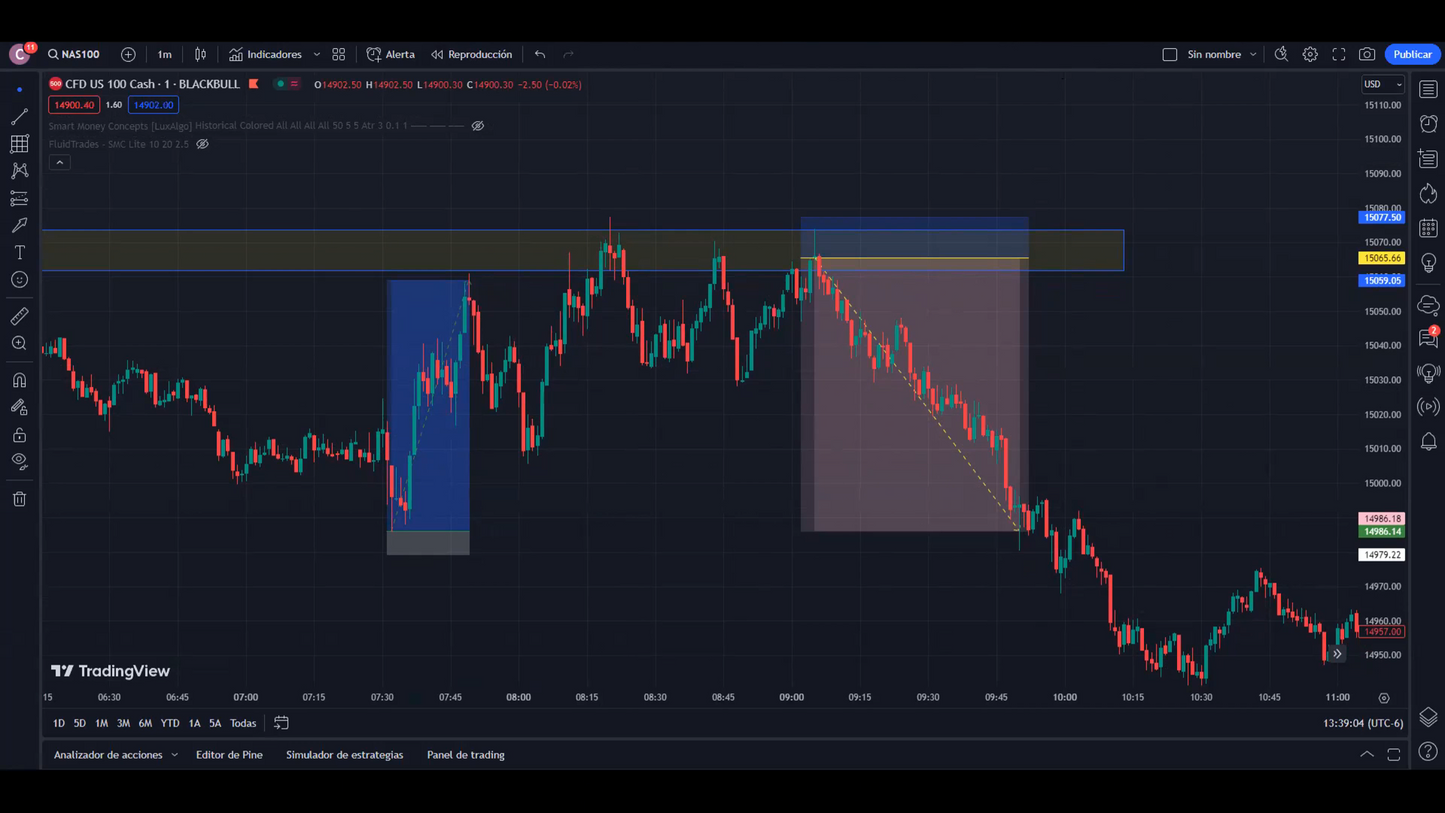
Task: Pick the ruler measure tool
Action: click(19, 316)
